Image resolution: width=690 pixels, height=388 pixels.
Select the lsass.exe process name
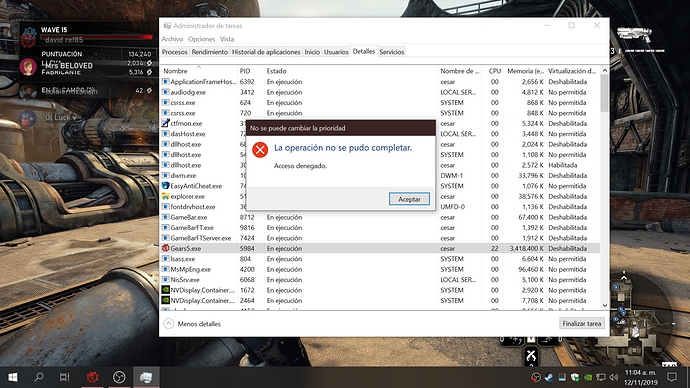pyautogui.click(x=183, y=259)
